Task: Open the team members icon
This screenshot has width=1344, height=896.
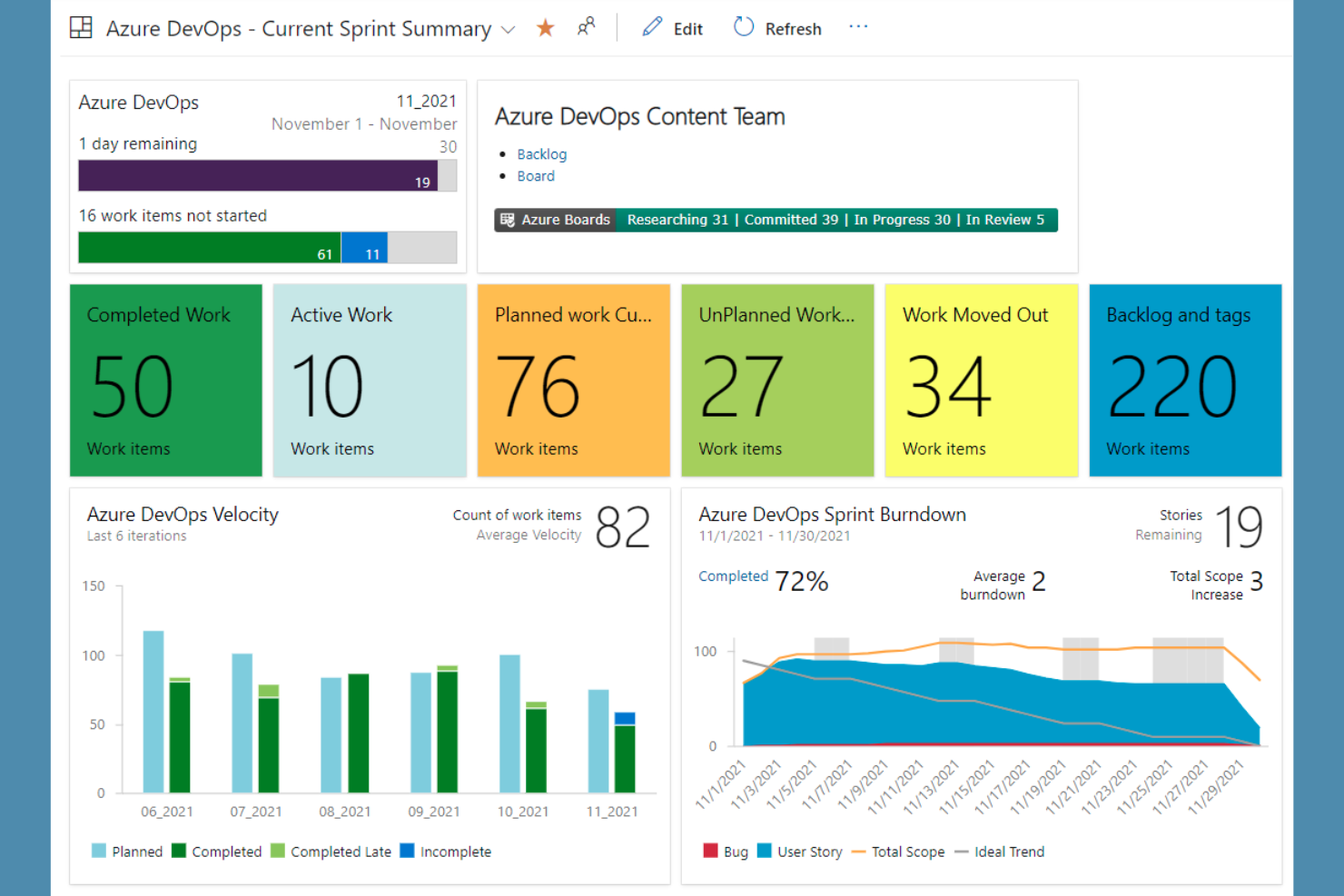Action: tap(586, 27)
